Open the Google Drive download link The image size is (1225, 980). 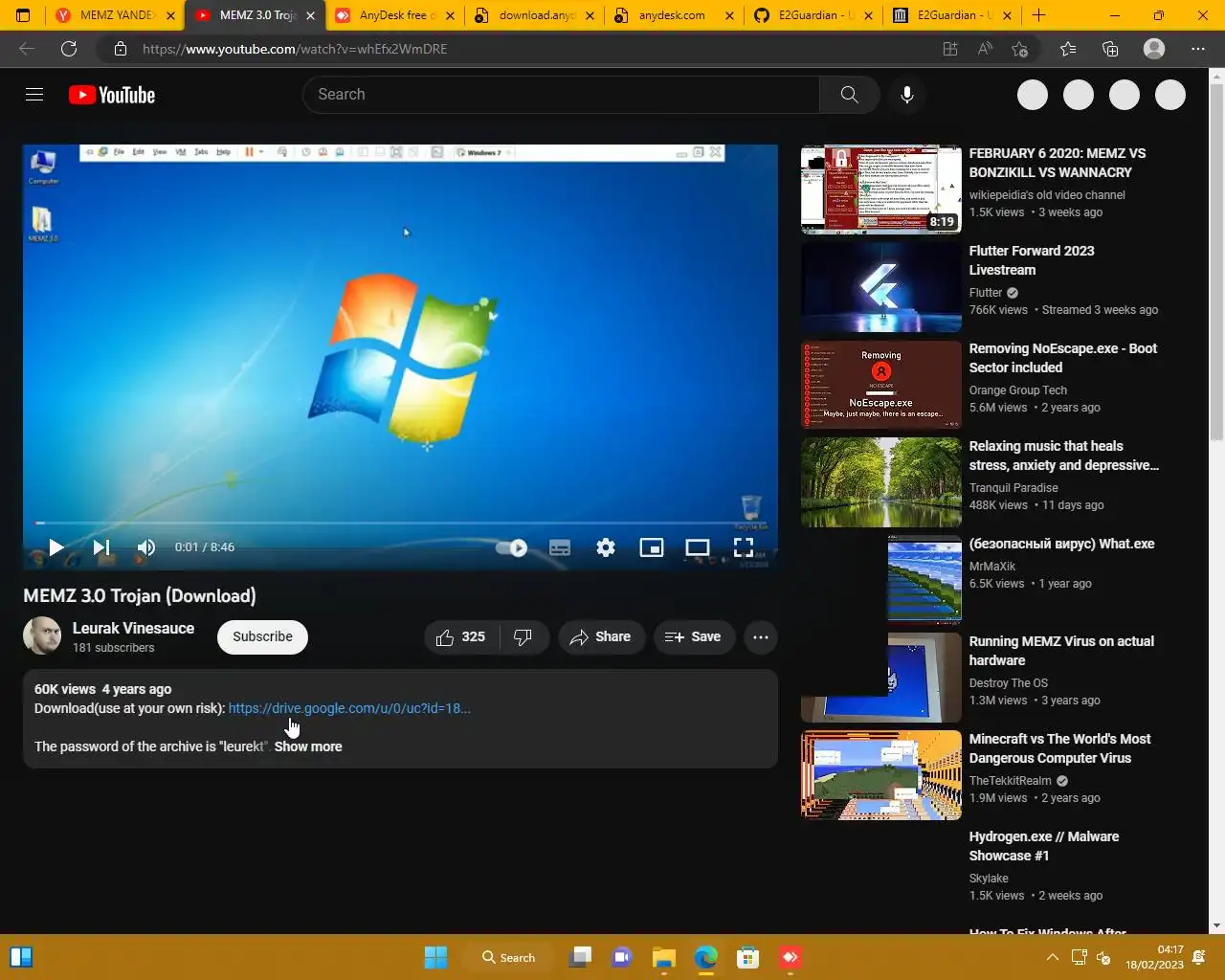click(x=349, y=708)
